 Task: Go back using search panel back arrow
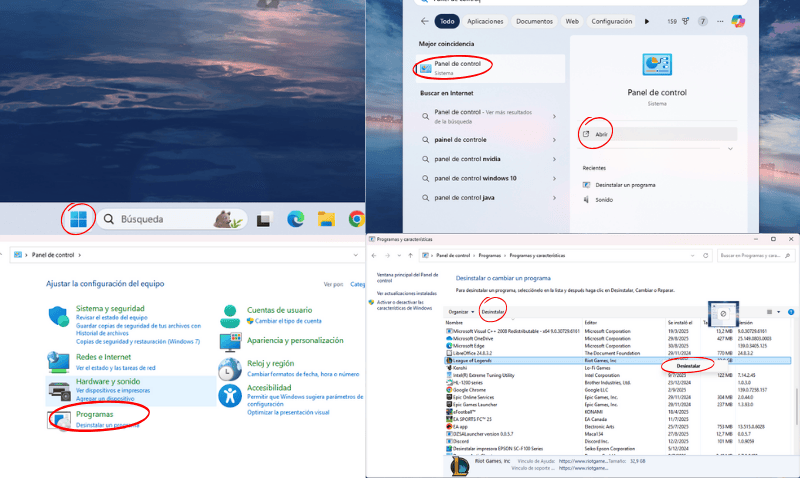[x=425, y=20]
